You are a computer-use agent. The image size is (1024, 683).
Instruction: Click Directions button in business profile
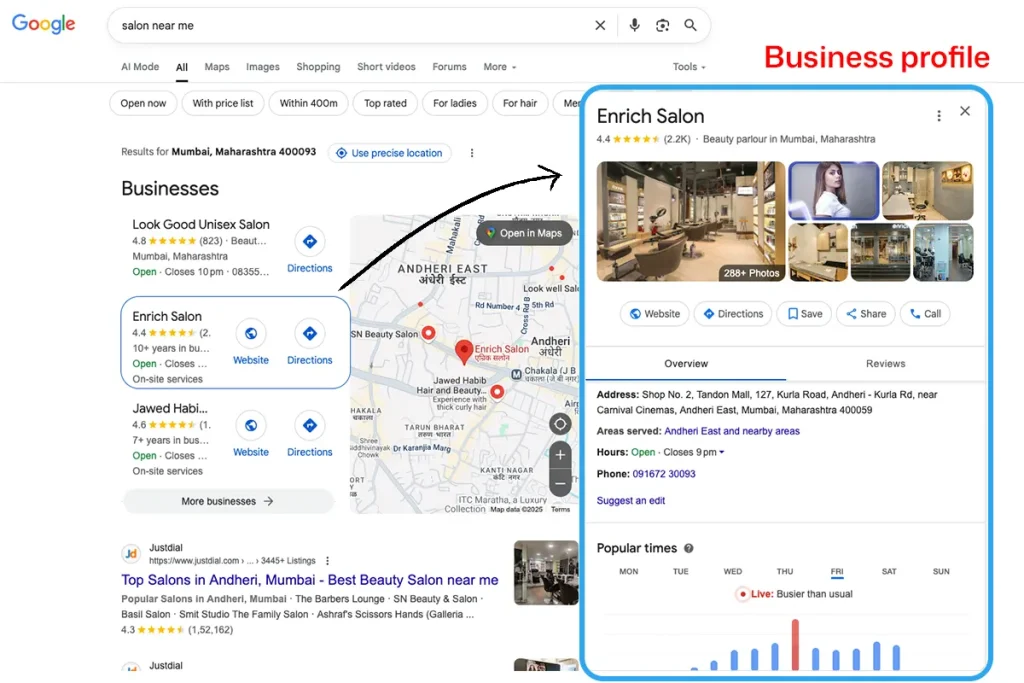(x=733, y=314)
